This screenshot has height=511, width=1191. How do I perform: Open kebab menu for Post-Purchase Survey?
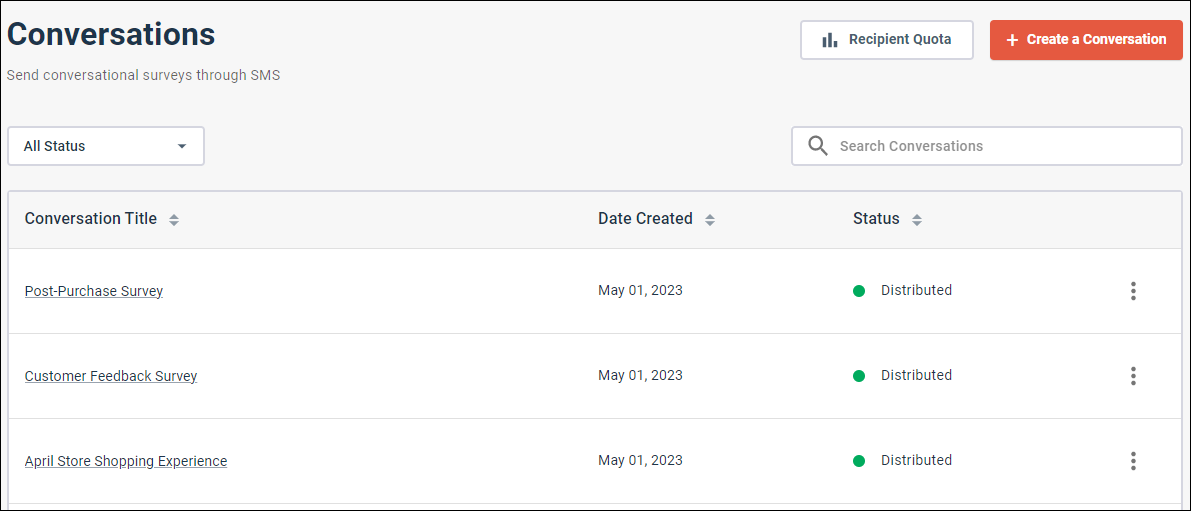pos(1133,291)
